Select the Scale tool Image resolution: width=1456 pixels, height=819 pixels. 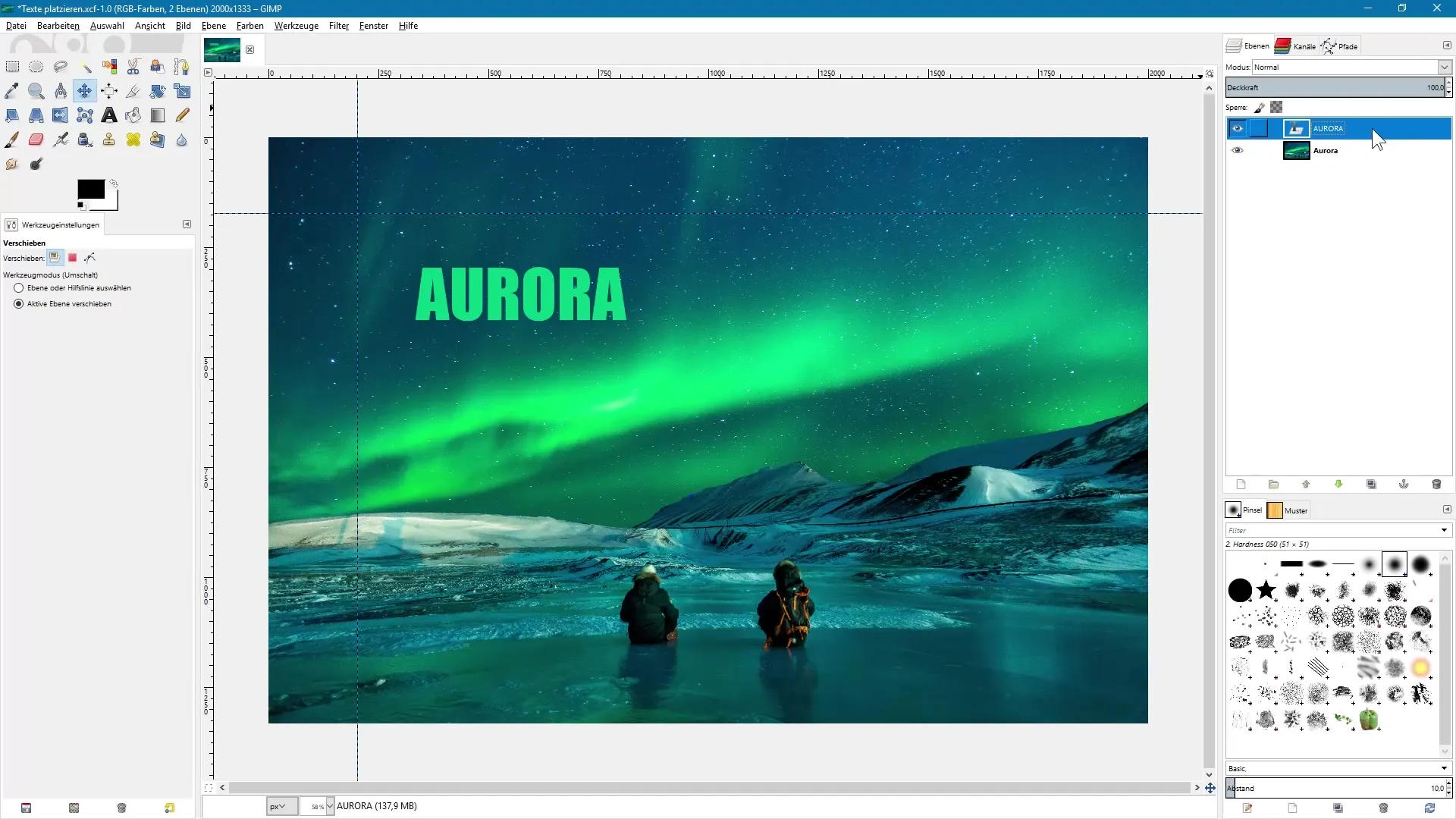182,91
